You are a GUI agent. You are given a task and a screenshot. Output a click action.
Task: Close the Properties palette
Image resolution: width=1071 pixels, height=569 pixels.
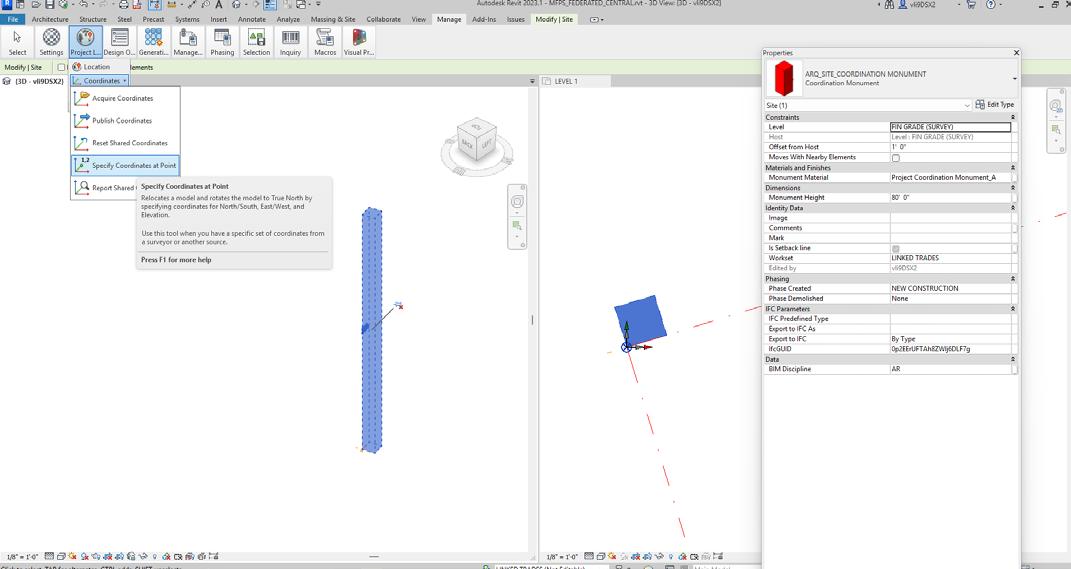(x=1016, y=53)
